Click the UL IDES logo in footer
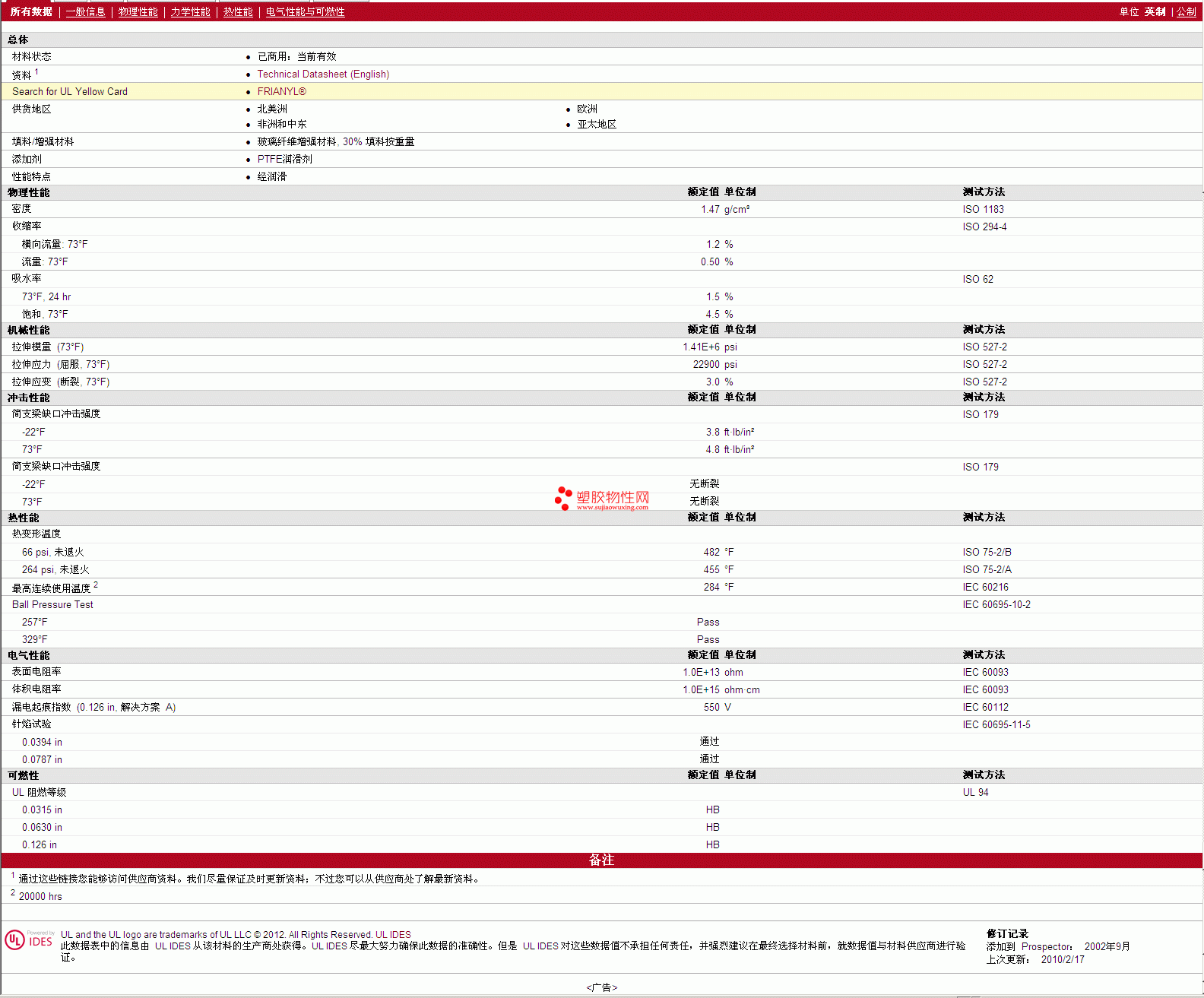 (x=29, y=940)
